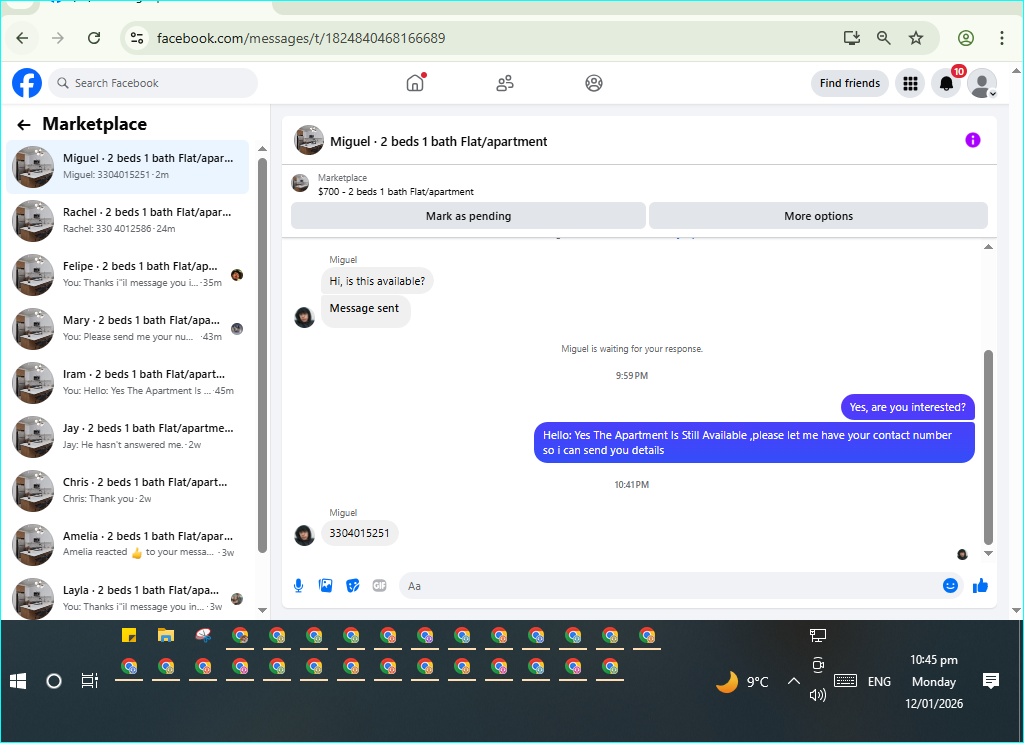Open the Groups icon in top navigation

coord(594,83)
